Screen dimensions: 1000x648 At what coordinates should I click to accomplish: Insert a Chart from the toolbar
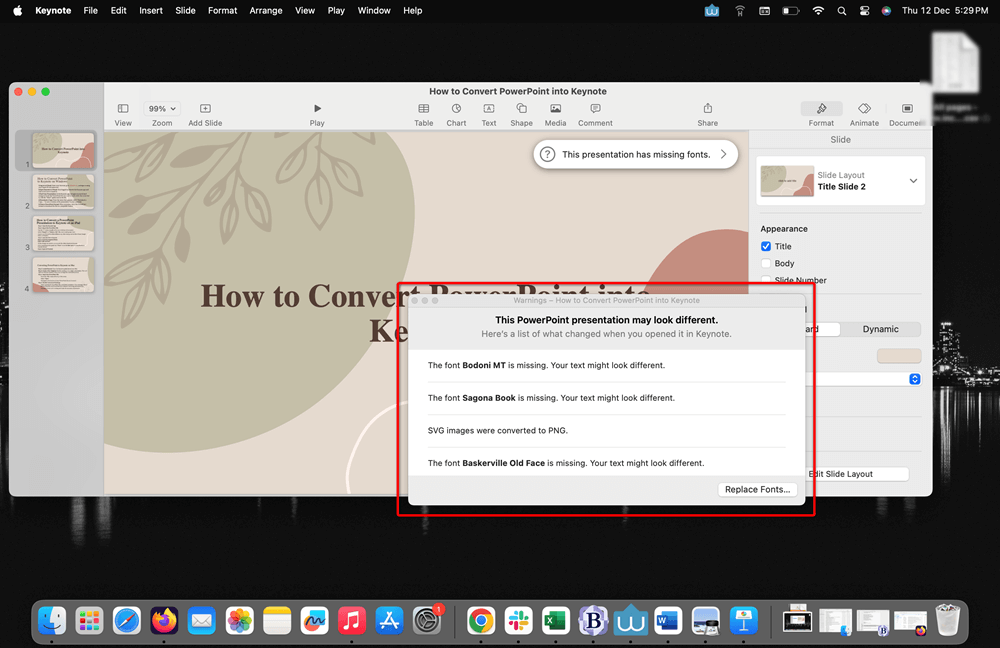point(456,111)
